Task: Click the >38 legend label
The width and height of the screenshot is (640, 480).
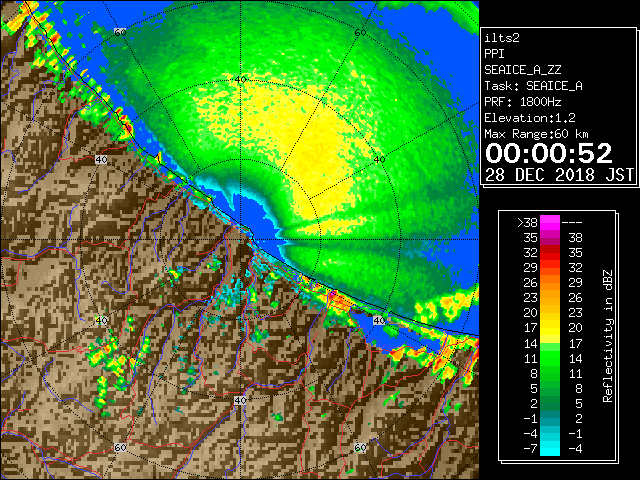Action: point(527,223)
